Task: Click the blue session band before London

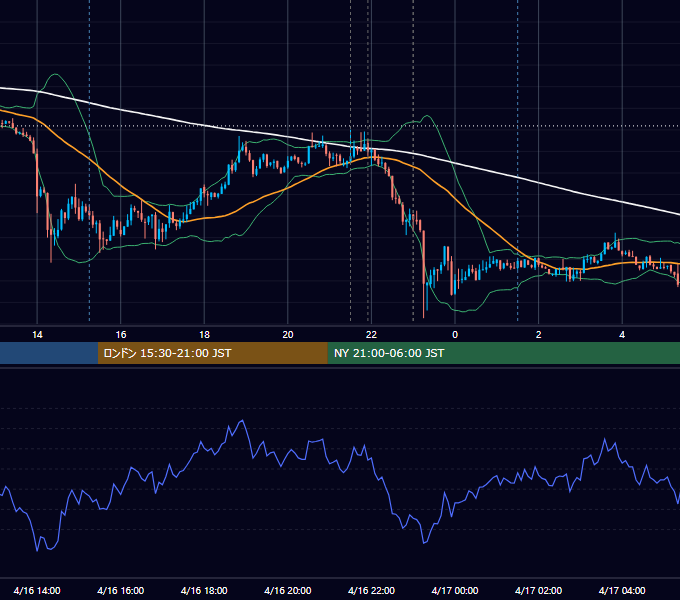Action: pos(49,353)
